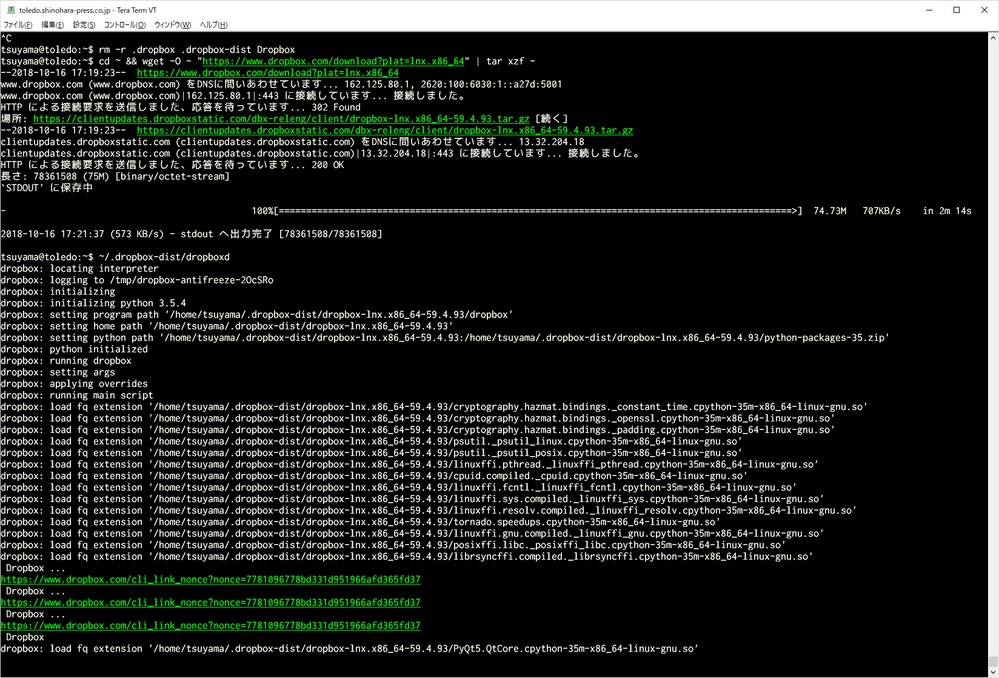999x678 pixels.
Task: Click 'dropbox: locating interpreter' line
Action: pos(80,268)
